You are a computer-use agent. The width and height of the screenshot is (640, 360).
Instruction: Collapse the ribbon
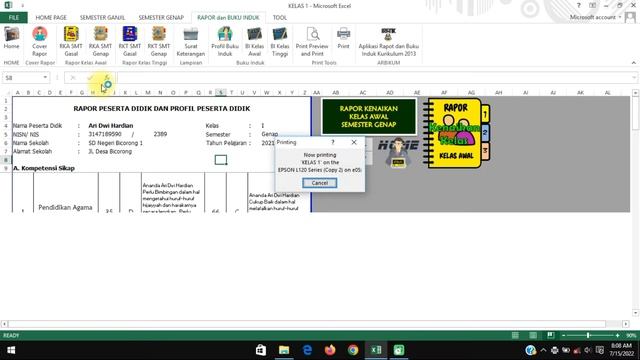coord(633,63)
